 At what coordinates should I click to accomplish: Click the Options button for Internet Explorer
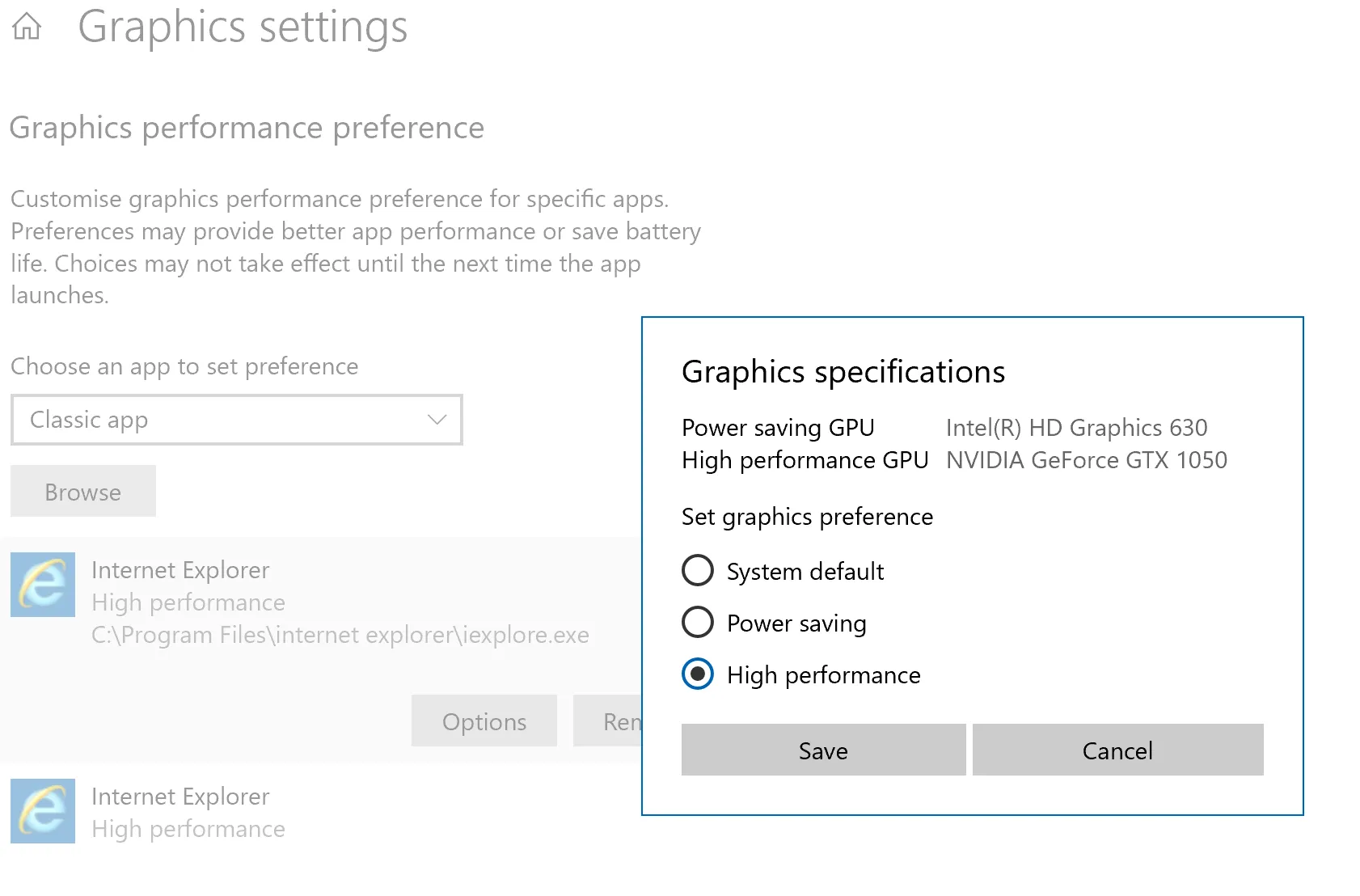point(484,721)
